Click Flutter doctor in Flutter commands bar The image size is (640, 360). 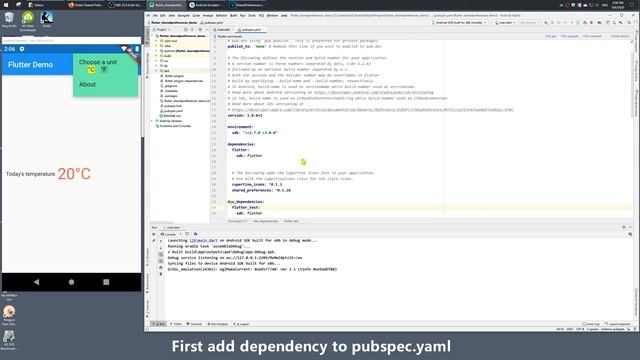click(x=620, y=36)
